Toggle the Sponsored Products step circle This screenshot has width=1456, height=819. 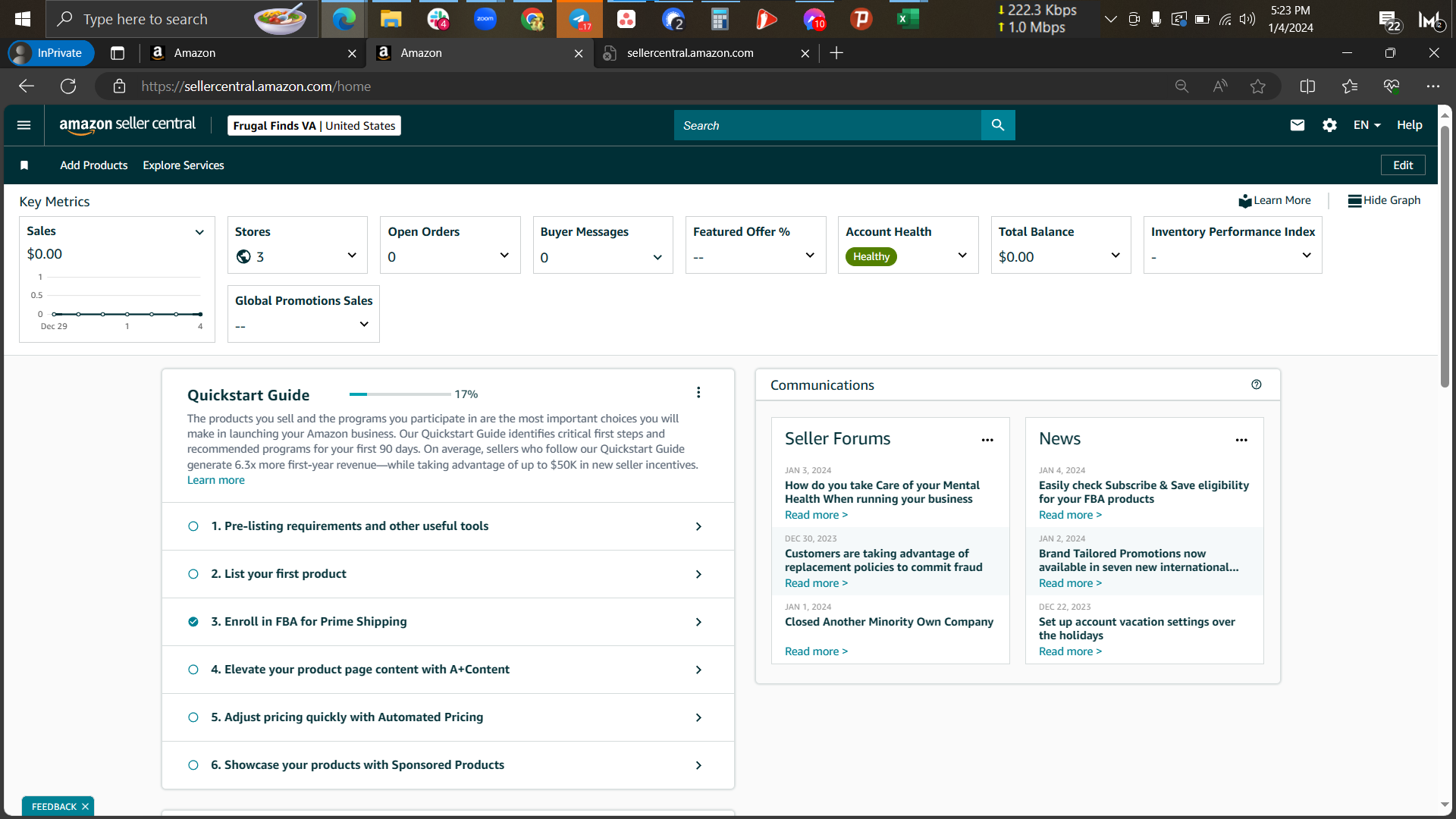(193, 765)
